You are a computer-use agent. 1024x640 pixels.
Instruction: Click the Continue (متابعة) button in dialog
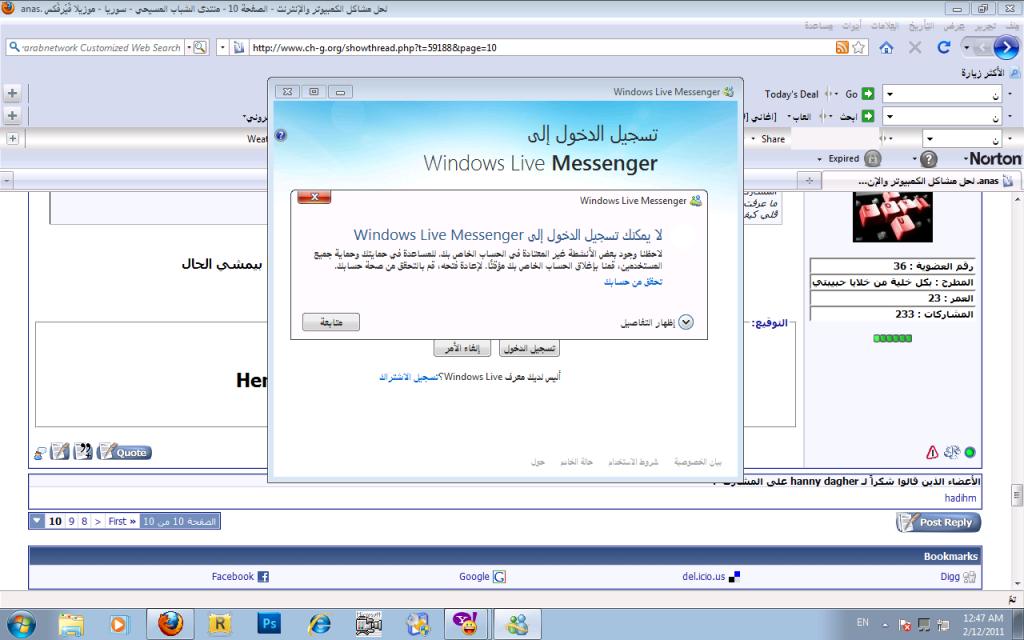pyautogui.click(x=330, y=322)
